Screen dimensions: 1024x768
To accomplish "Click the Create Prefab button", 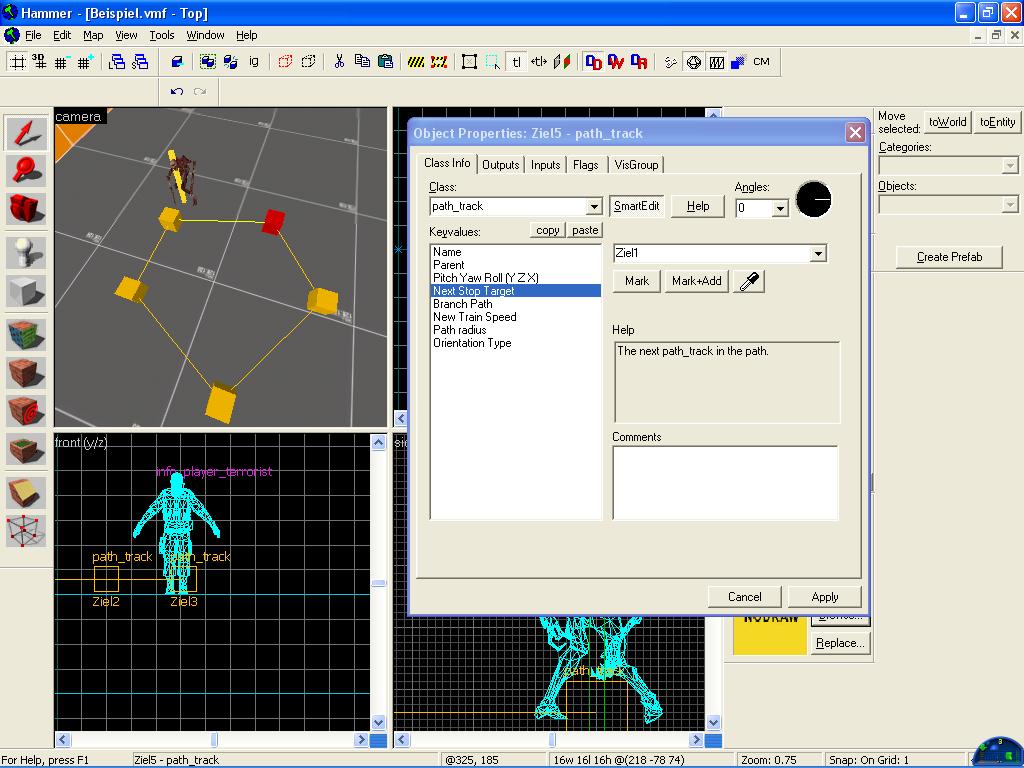I will pyautogui.click(x=949, y=257).
